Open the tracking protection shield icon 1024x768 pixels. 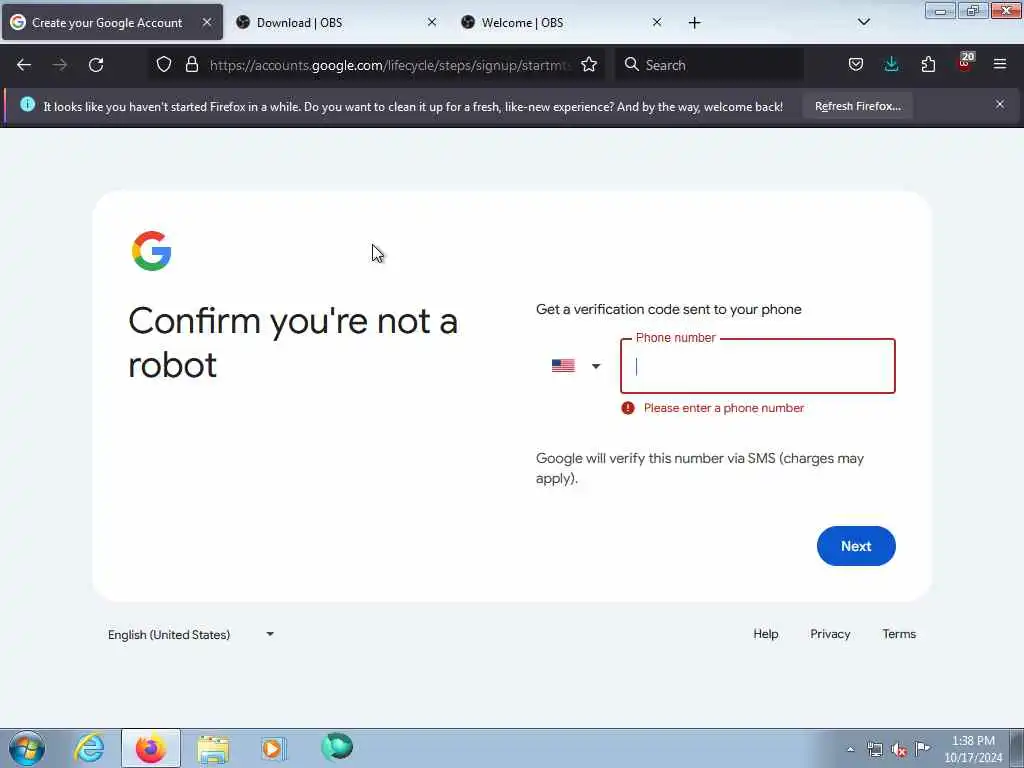pos(164,64)
